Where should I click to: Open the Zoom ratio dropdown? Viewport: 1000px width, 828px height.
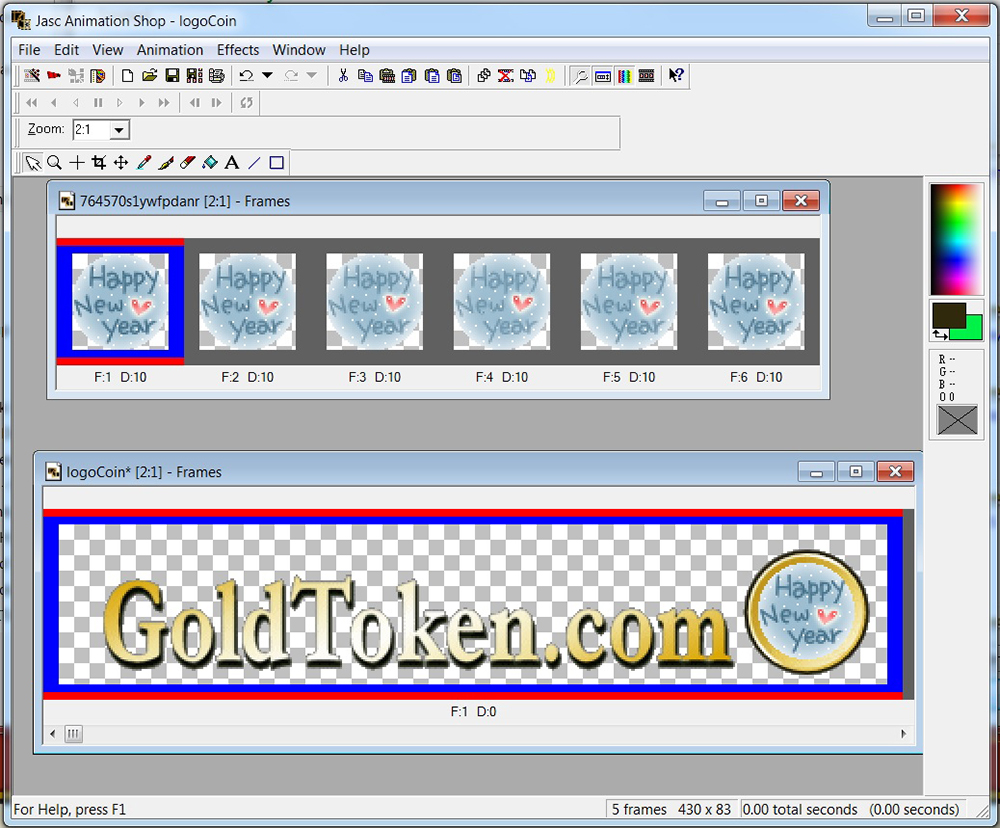click(x=120, y=130)
